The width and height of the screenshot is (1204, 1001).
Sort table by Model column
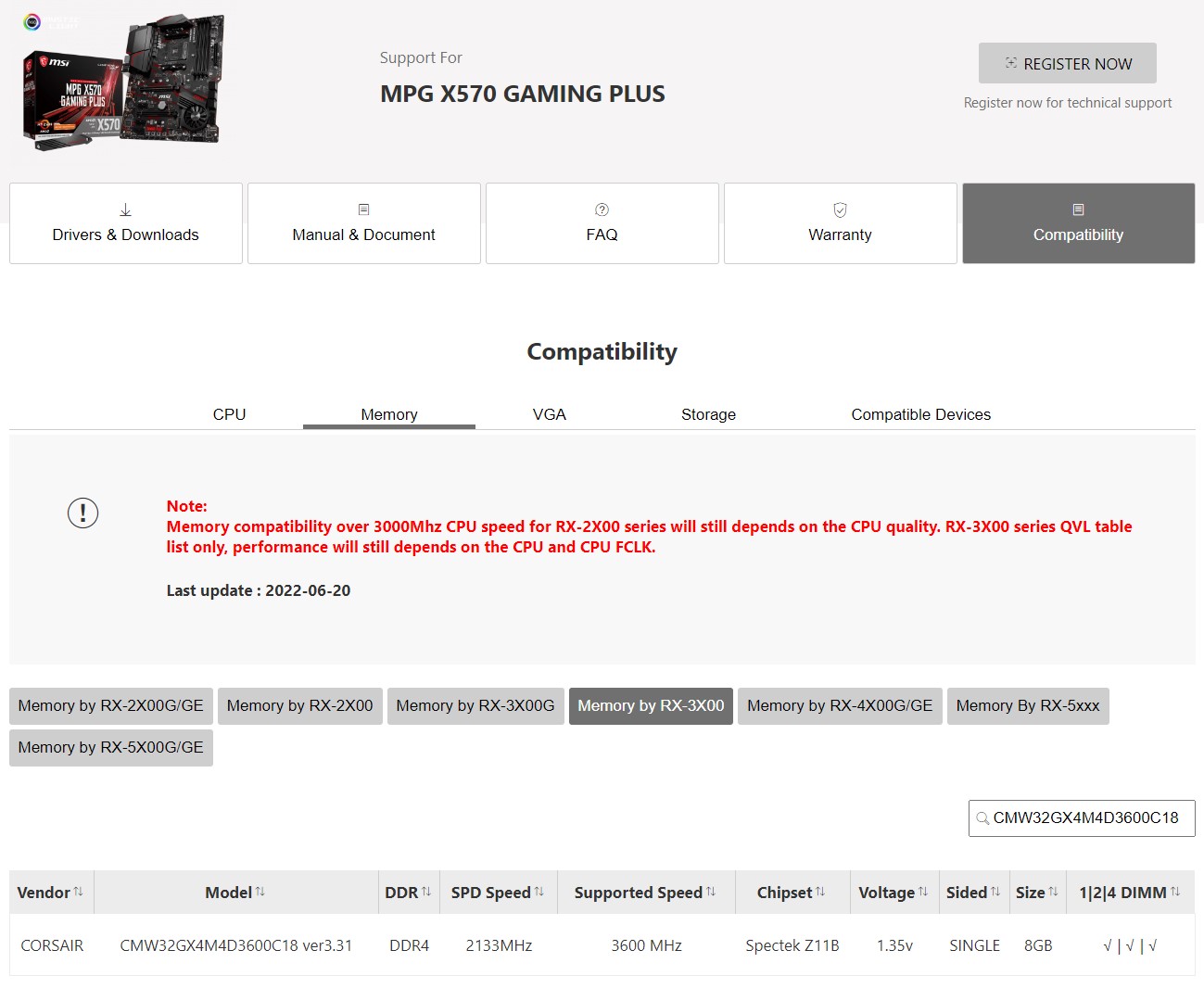tap(235, 893)
